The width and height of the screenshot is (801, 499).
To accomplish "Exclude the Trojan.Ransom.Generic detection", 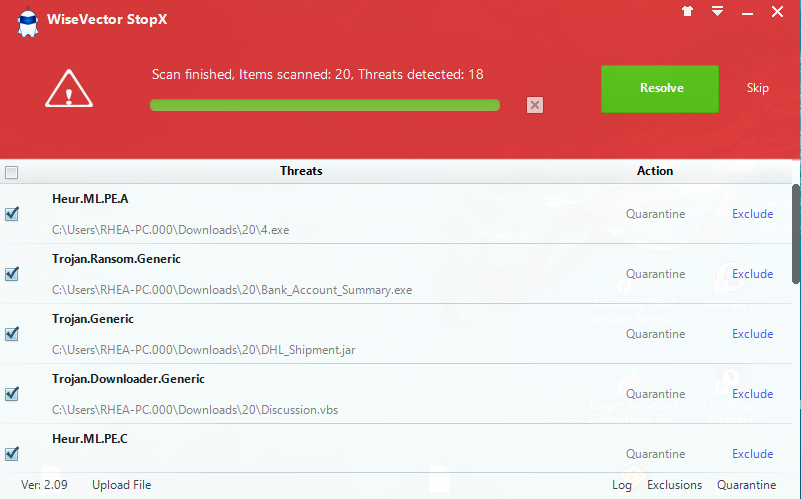I will point(752,274).
